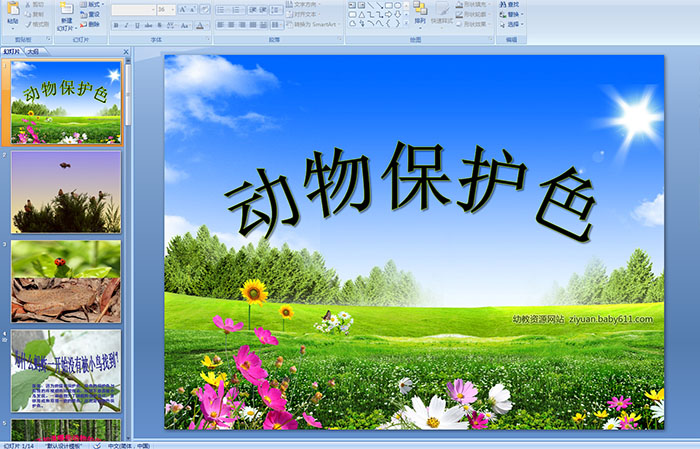Click the Center text alignment icon

pos(231,25)
